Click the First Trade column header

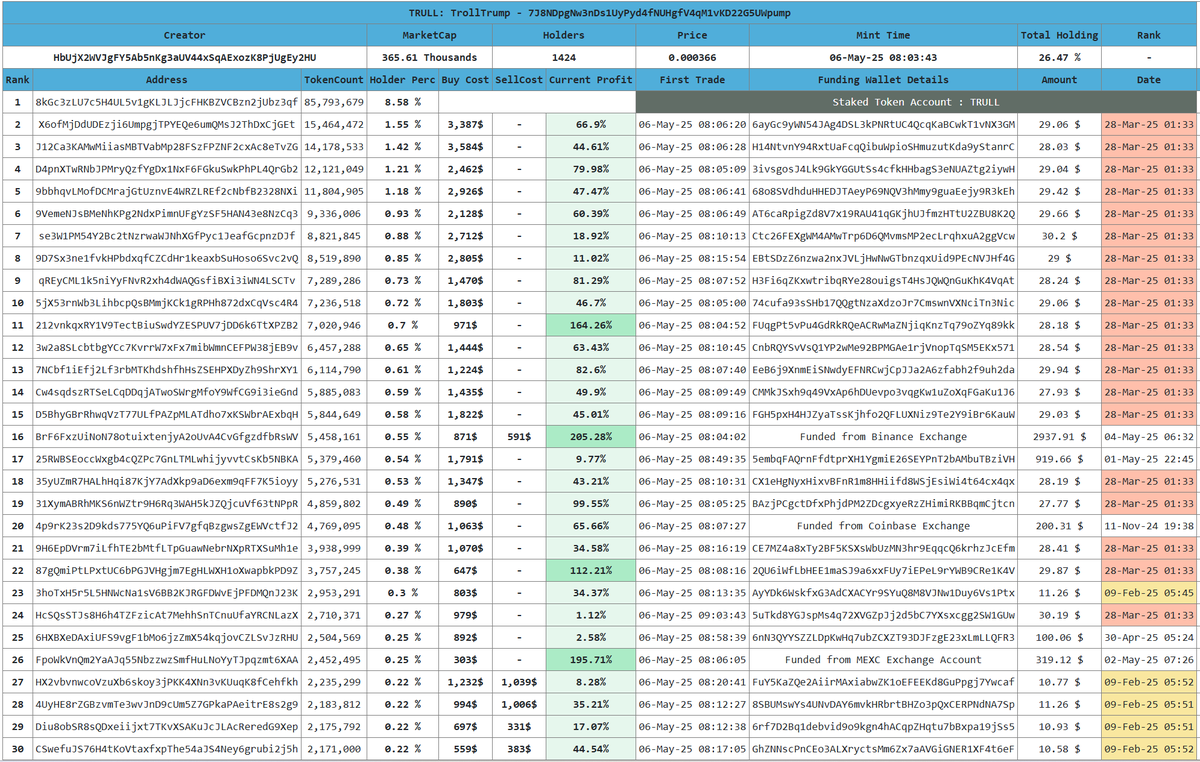coord(692,79)
